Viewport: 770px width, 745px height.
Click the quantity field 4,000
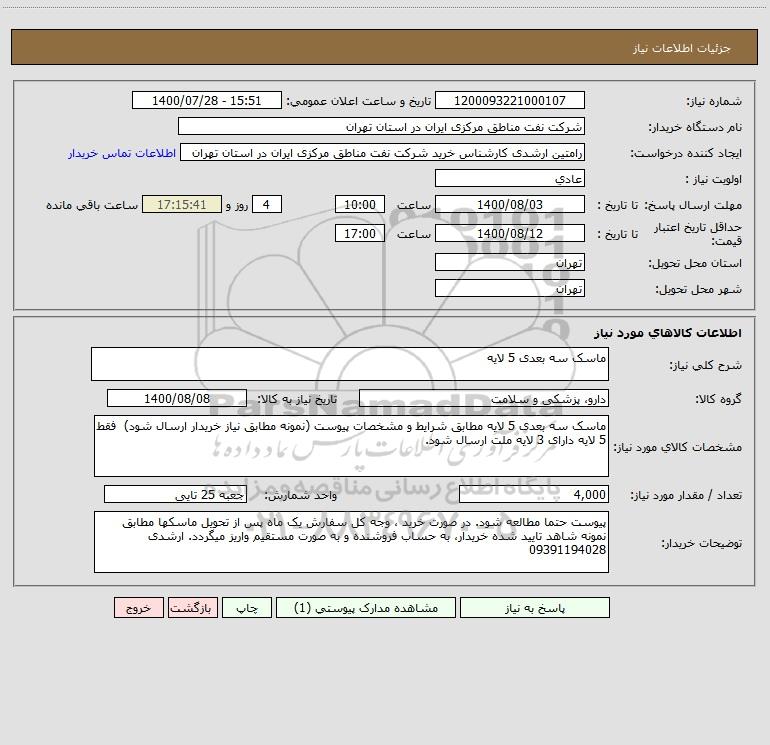534,494
